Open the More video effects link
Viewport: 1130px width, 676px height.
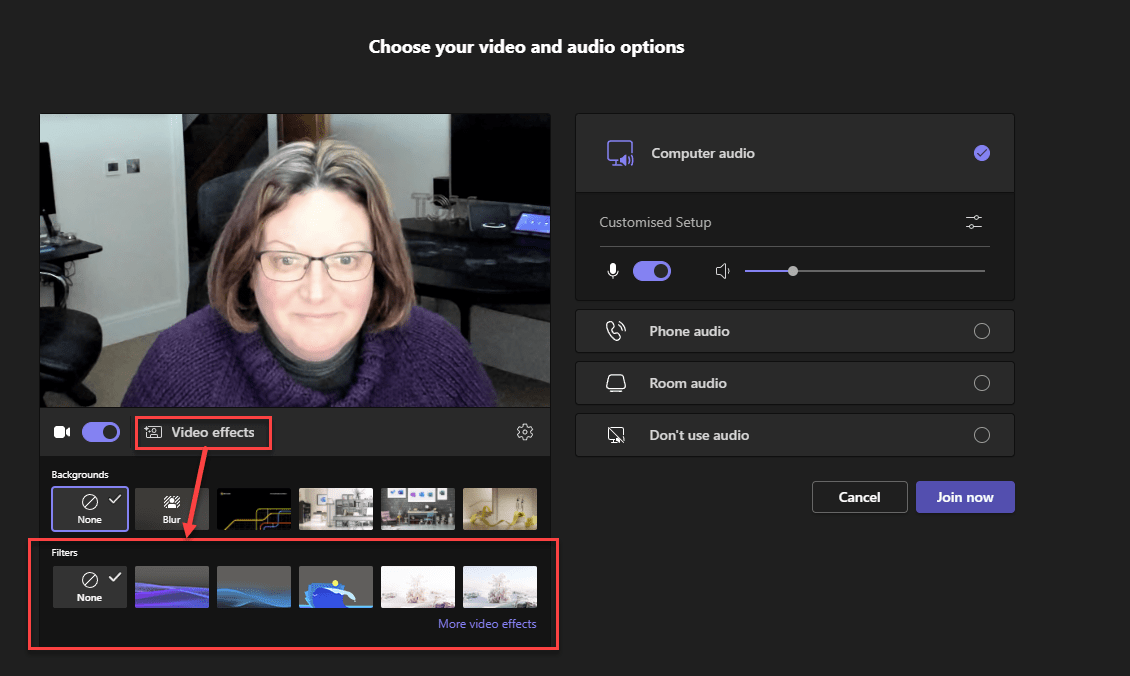[x=487, y=624]
